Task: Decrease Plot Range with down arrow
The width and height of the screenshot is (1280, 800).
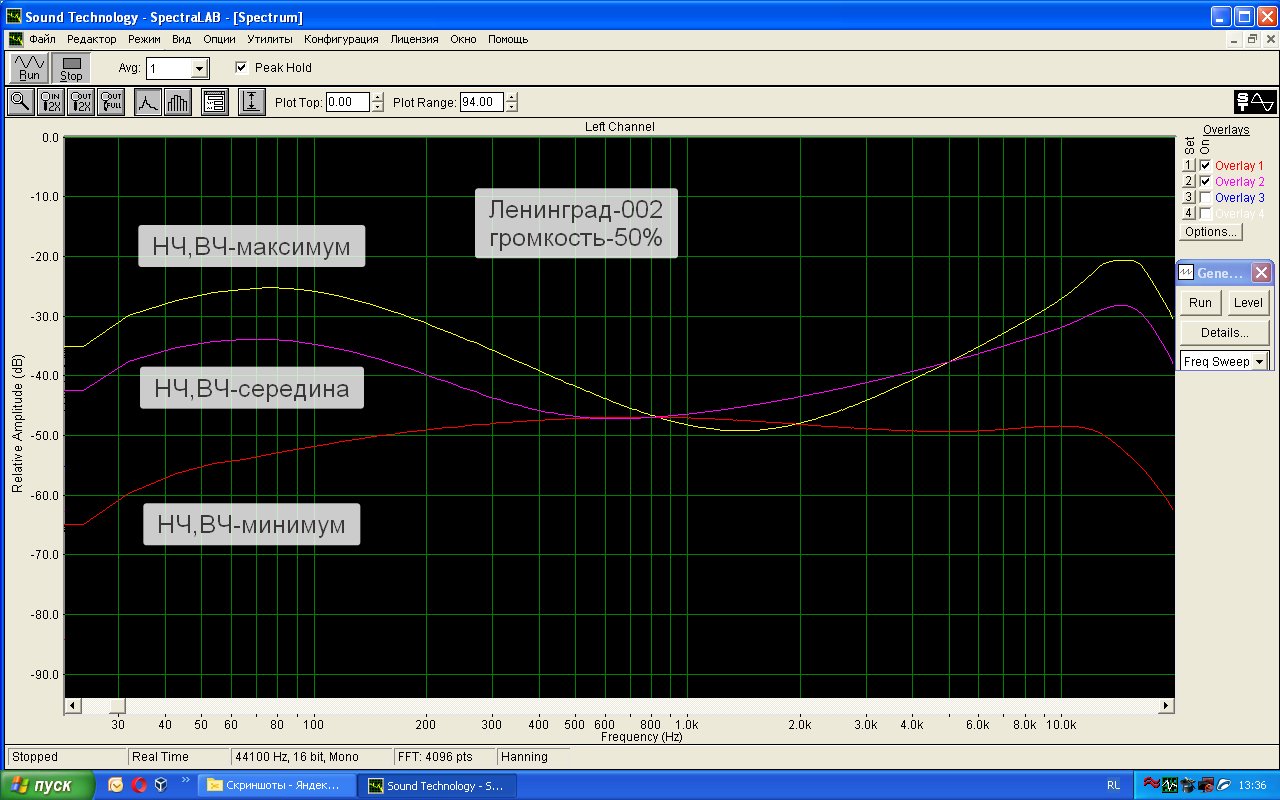Action: click(x=512, y=107)
